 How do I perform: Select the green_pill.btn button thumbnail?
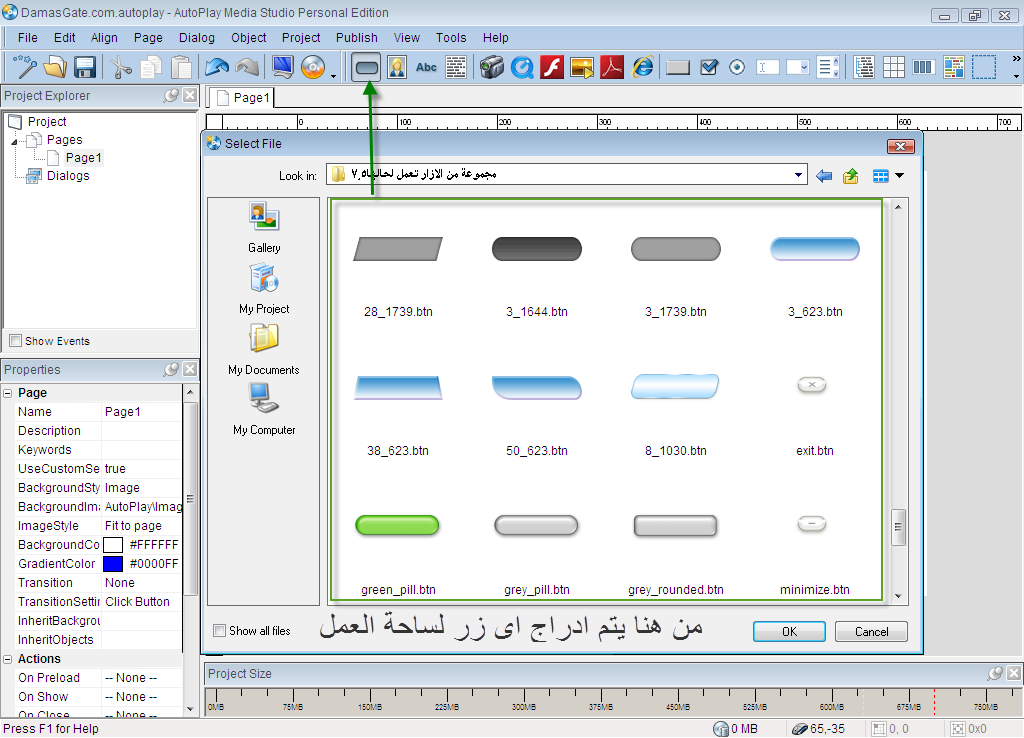(x=397, y=525)
